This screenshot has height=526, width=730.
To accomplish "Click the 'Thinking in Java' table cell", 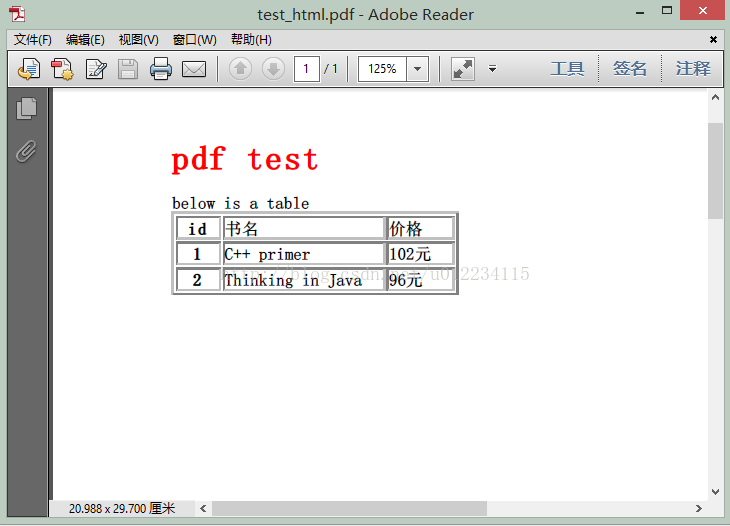I will pos(304,280).
